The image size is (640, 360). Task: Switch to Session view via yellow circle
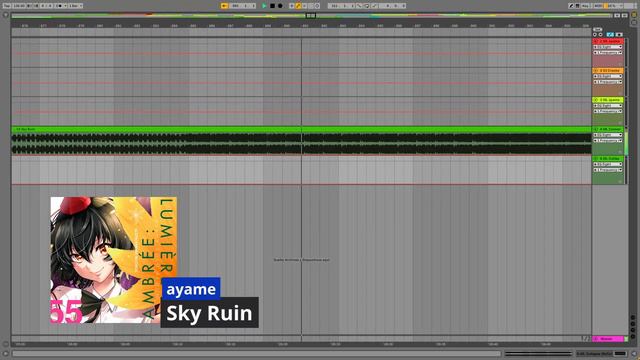click(x=634, y=15)
